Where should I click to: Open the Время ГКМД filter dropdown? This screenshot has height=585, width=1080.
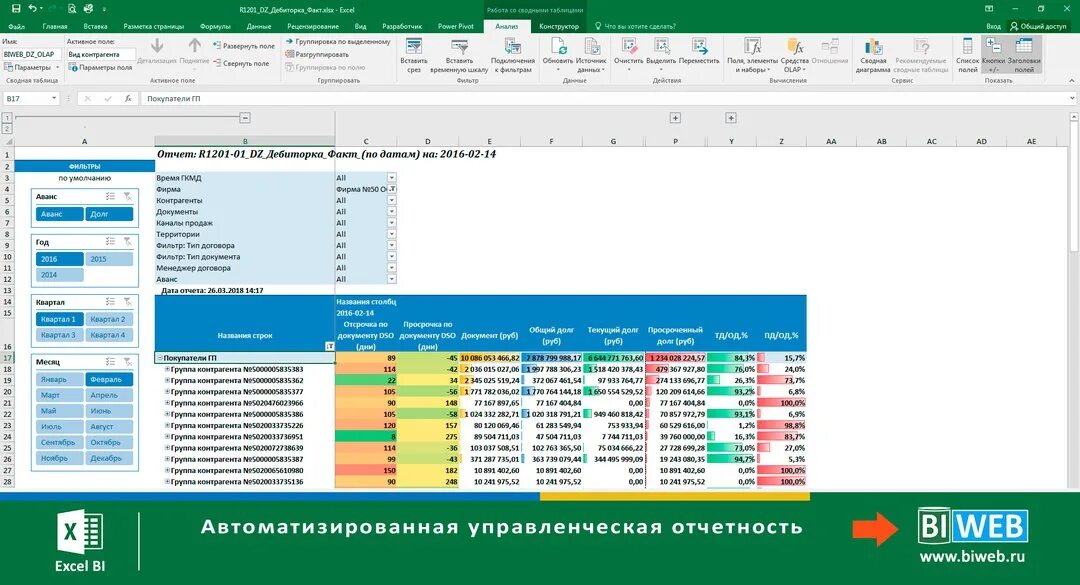tap(391, 178)
